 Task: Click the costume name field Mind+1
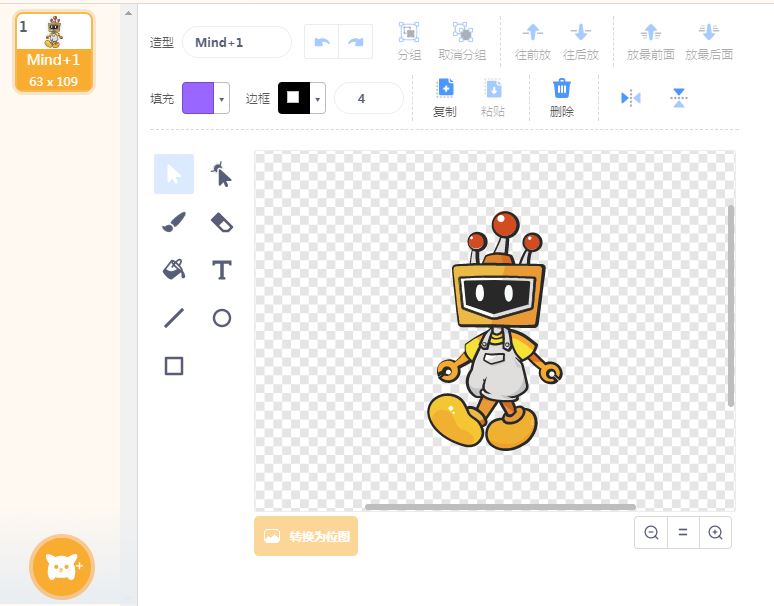click(x=237, y=42)
